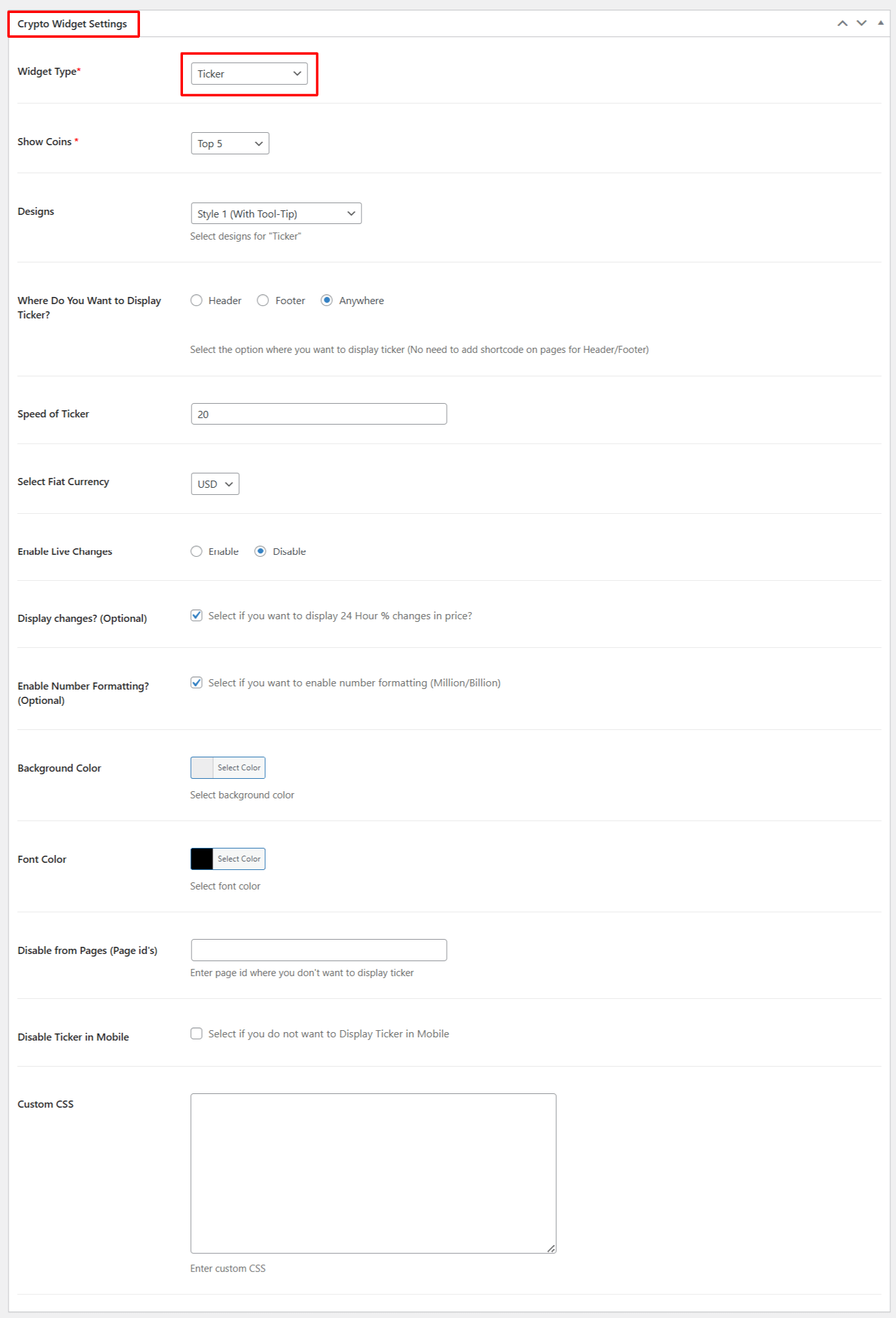896x1318 pixels.
Task: Open the Show Coins dropdown
Action: [230, 143]
